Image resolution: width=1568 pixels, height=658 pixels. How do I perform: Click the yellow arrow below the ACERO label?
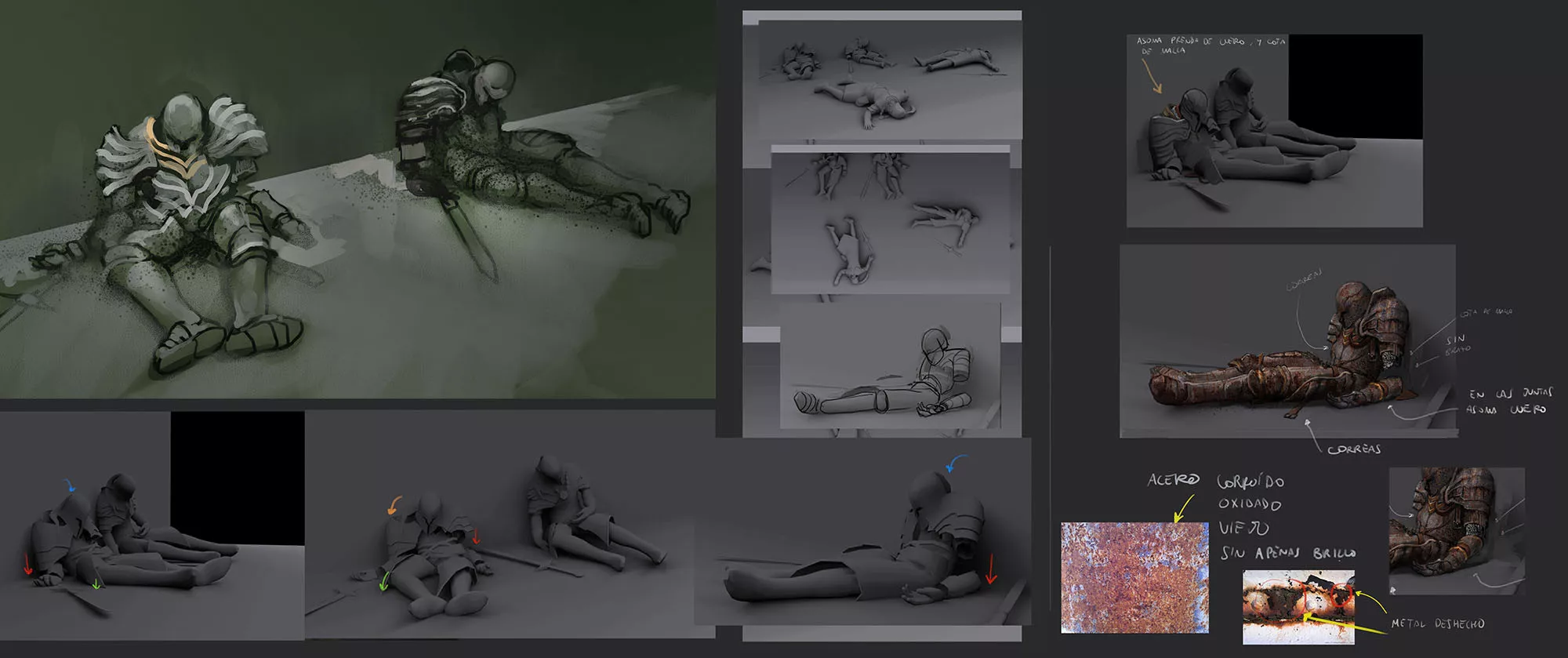1183,508
